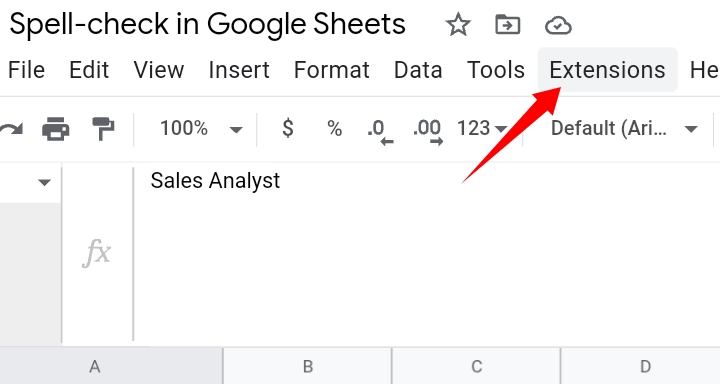The height and width of the screenshot is (384, 720).
Task: Format as percent
Action: point(334,129)
